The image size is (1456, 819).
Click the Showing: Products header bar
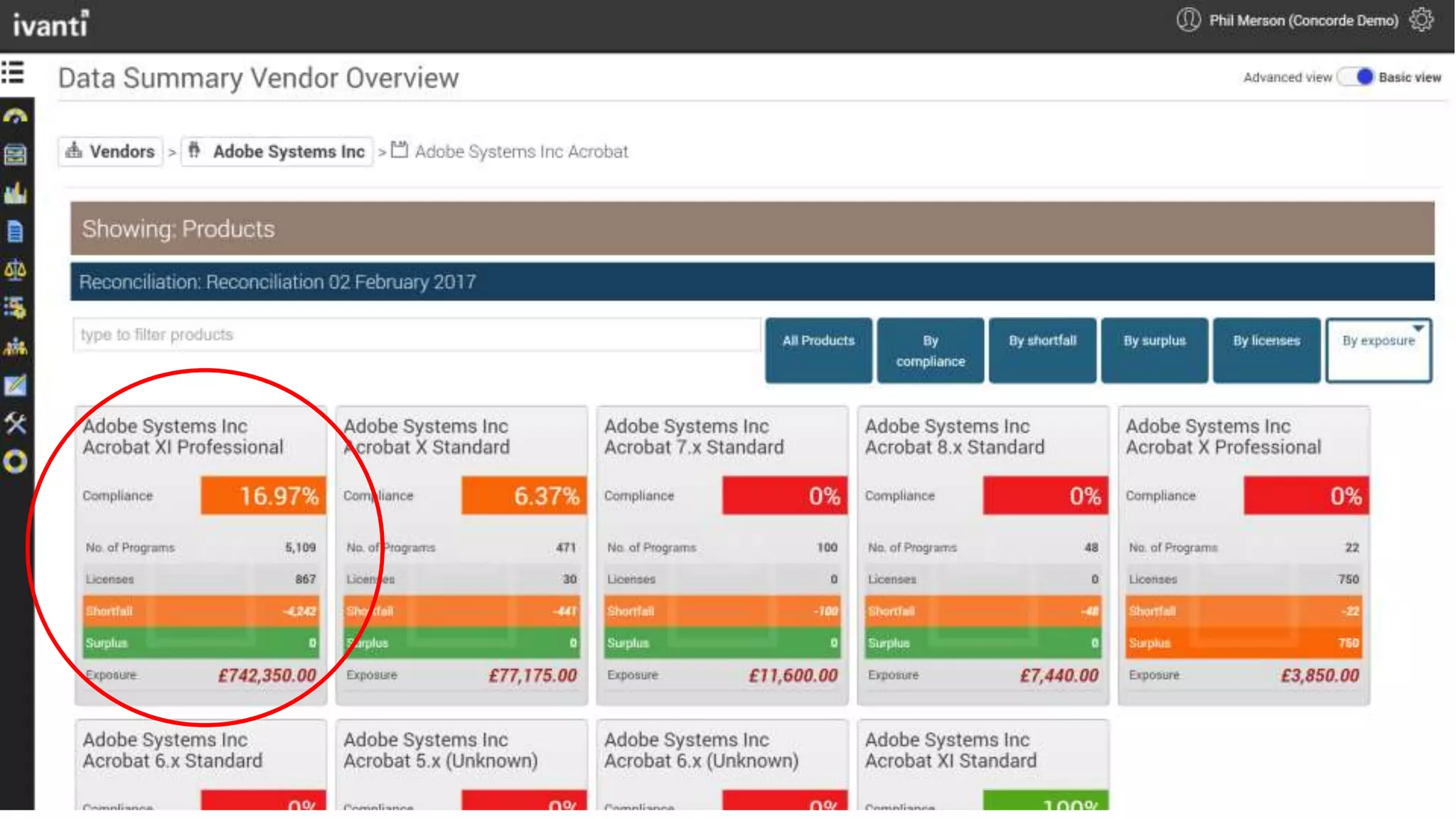tap(752, 228)
